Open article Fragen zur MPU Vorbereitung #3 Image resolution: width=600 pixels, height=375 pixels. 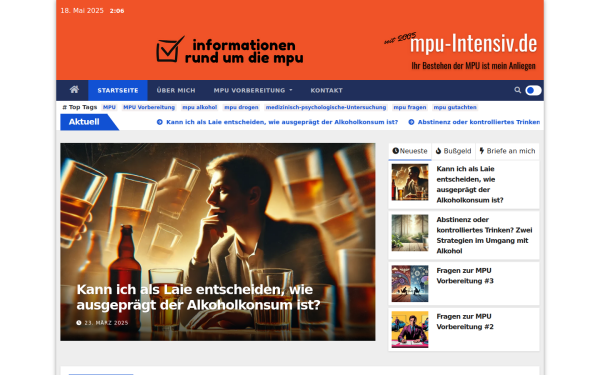pyautogui.click(x=465, y=276)
